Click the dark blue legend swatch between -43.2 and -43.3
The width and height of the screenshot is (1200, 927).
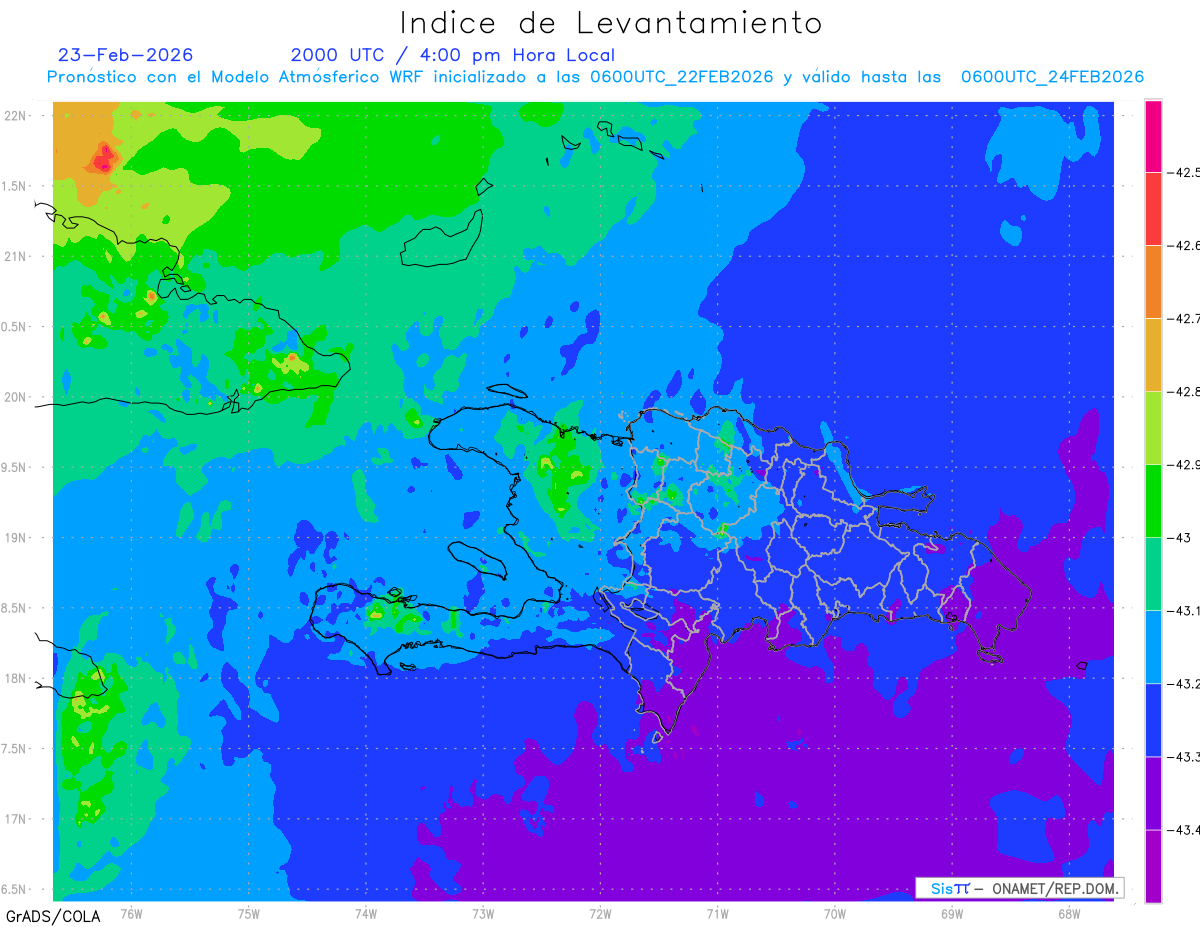1153,720
